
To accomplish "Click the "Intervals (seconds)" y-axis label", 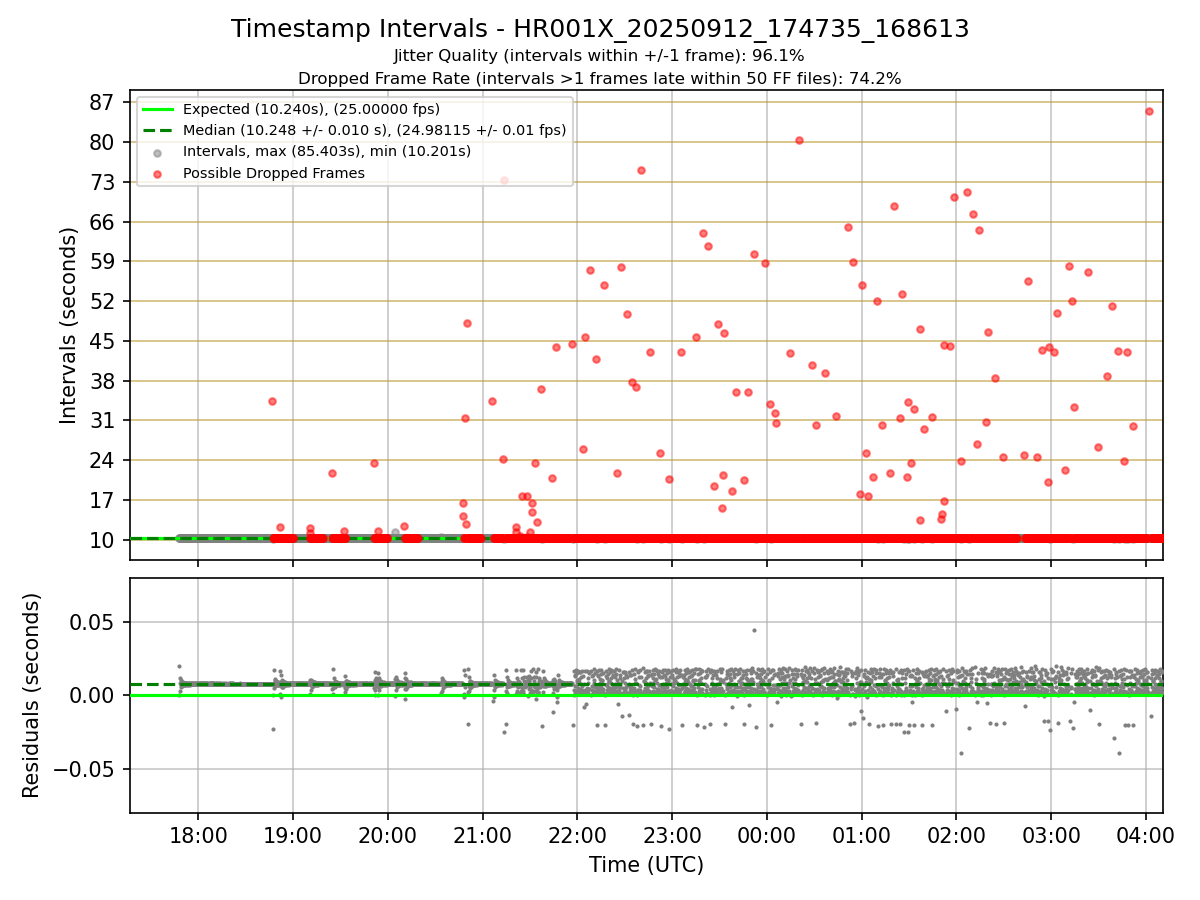I will [68, 325].
